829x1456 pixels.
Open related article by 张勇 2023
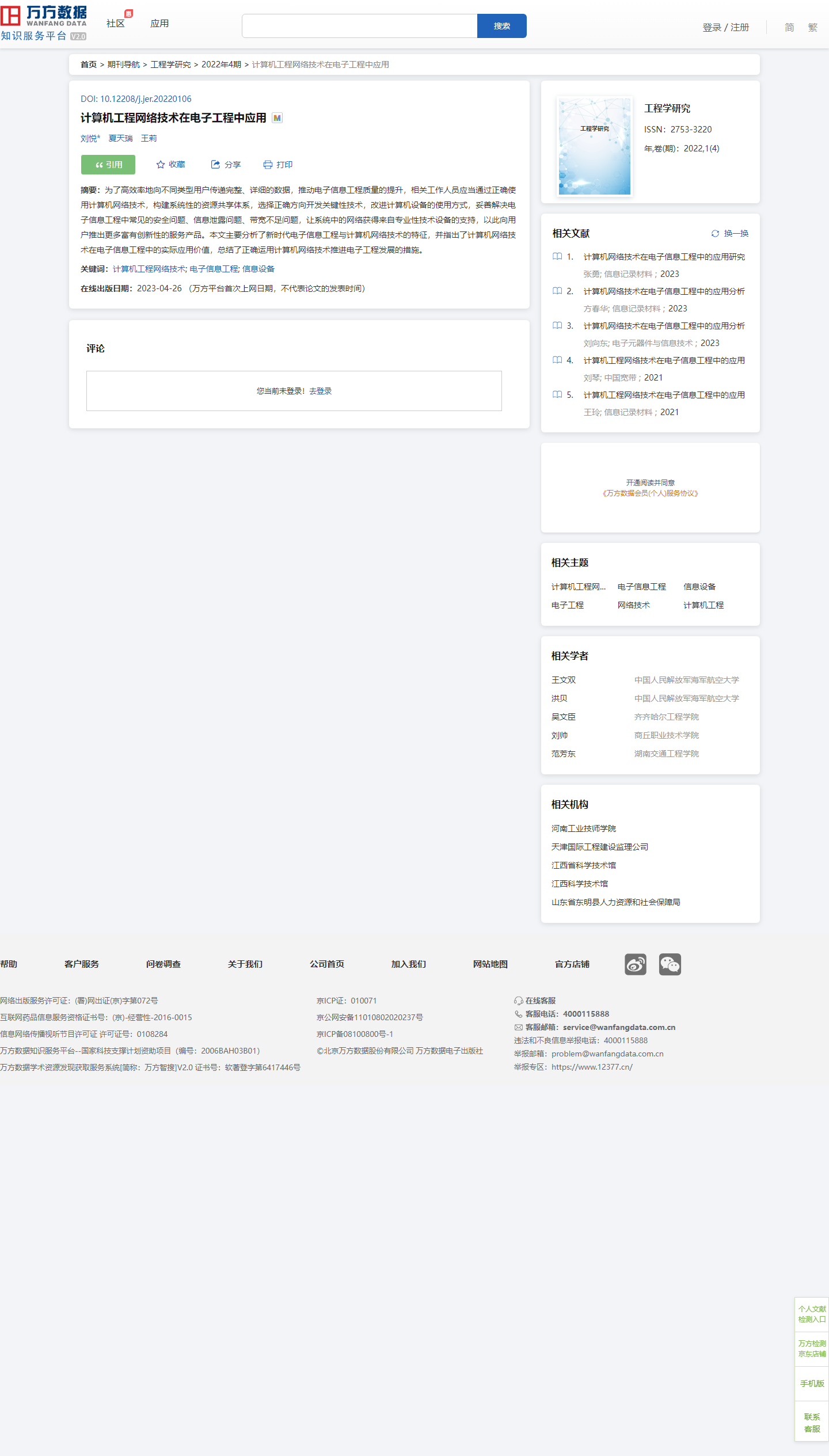pyautogui.click(x=664, y=257)
